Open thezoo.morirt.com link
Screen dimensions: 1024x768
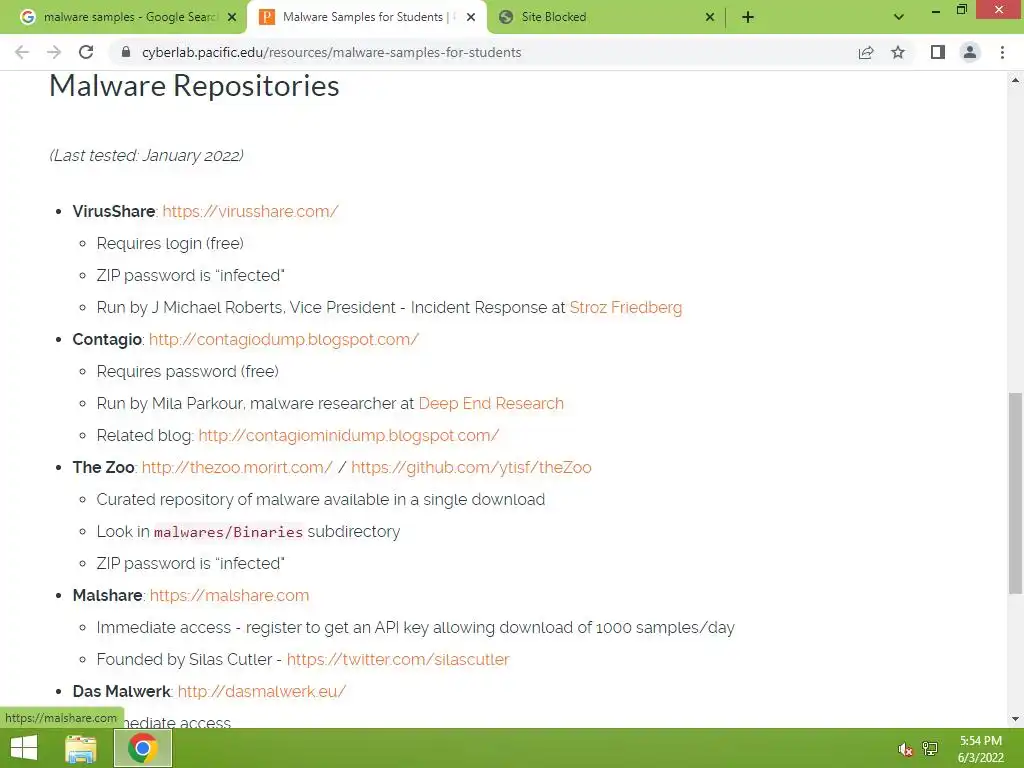237,467
